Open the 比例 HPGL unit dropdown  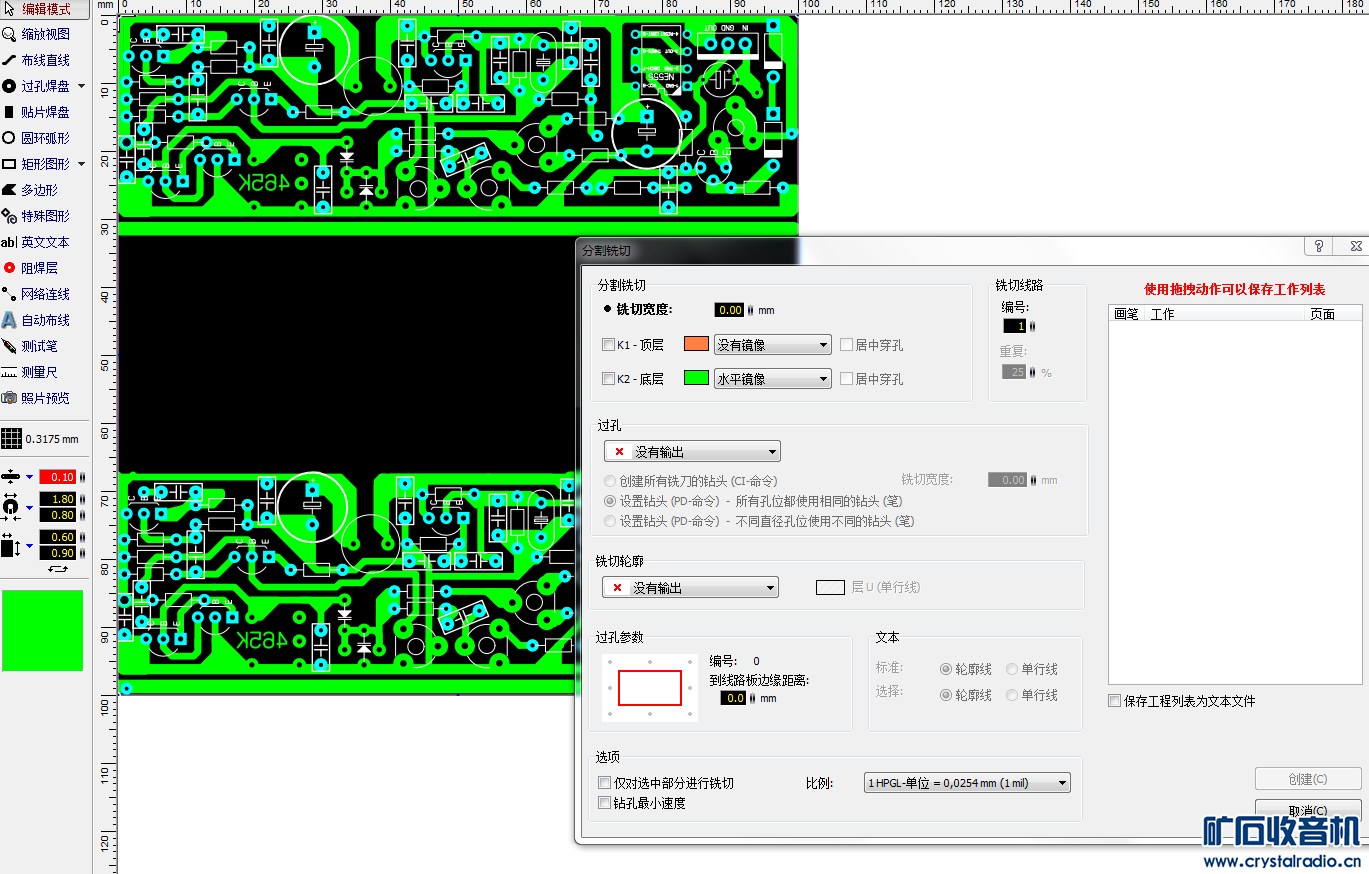pos(968,783)
